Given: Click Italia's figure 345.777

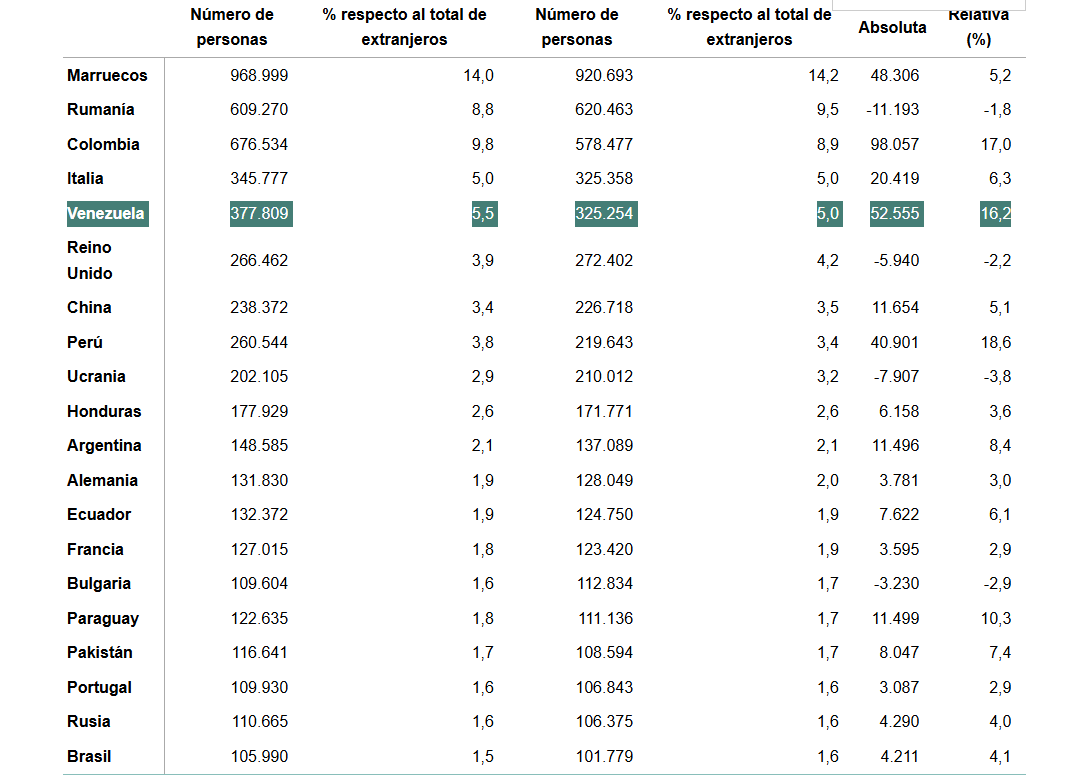Looking at the screenshot, I should point(259,179).
